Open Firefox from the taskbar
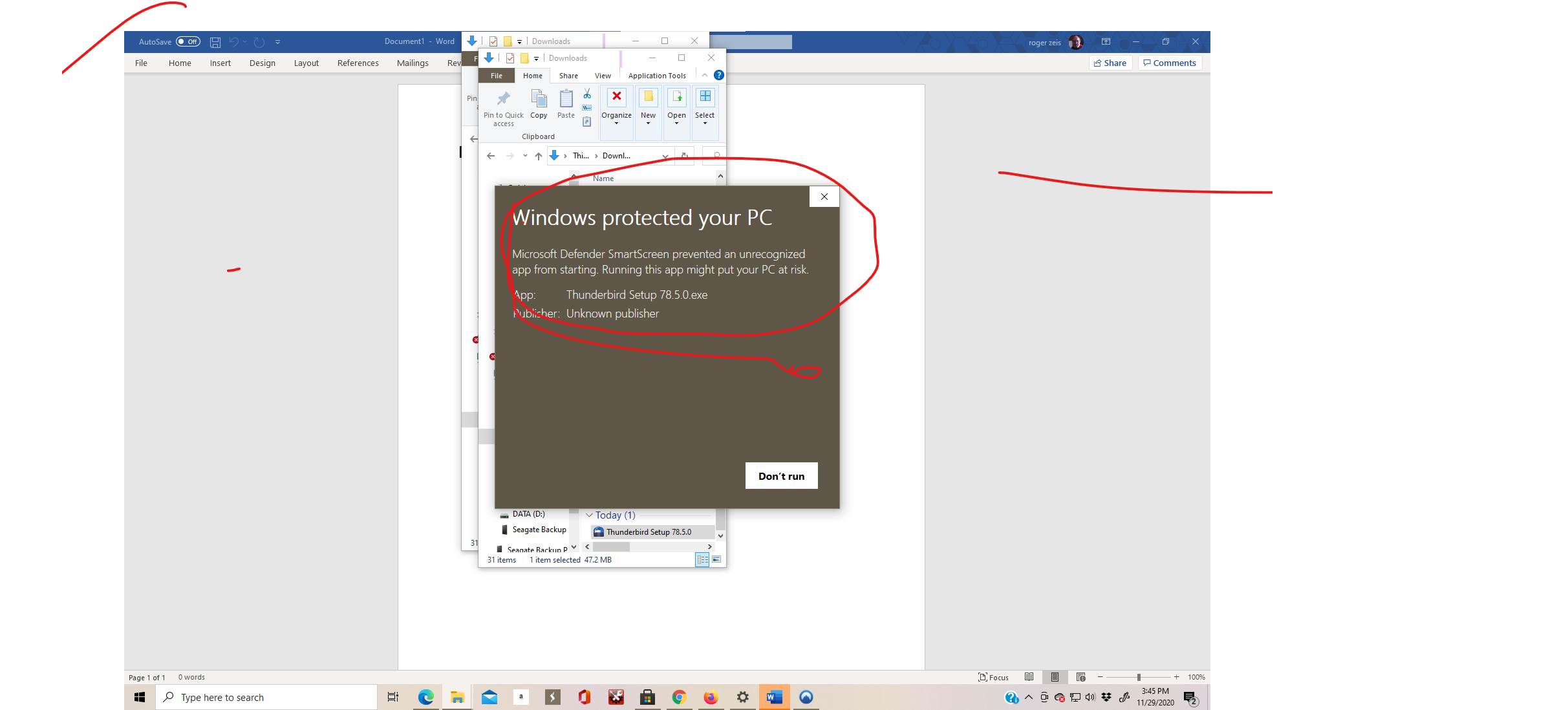 [x=711, y=697]
